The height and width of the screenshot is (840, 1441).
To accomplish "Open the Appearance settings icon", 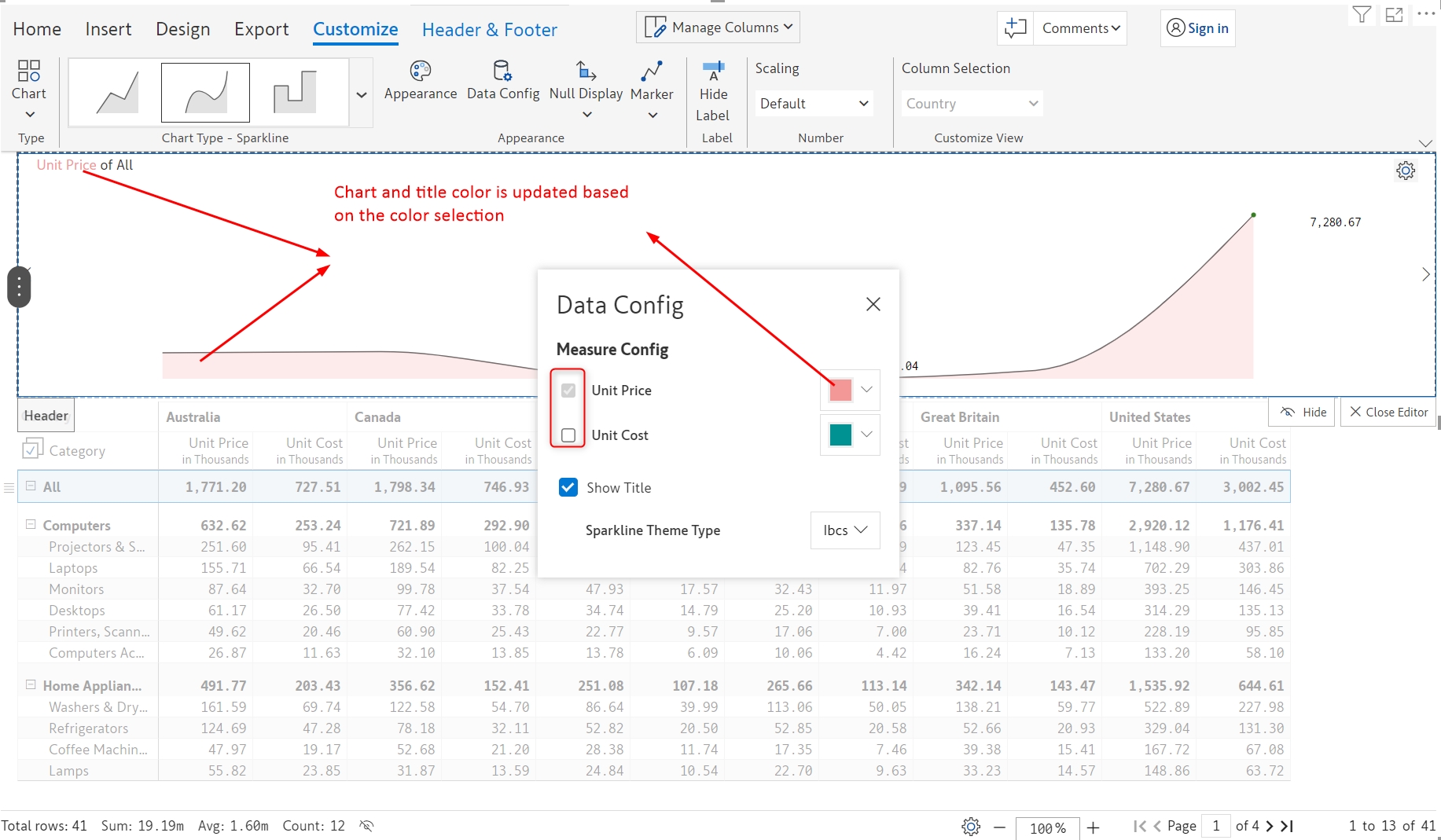I will (420, 72).
